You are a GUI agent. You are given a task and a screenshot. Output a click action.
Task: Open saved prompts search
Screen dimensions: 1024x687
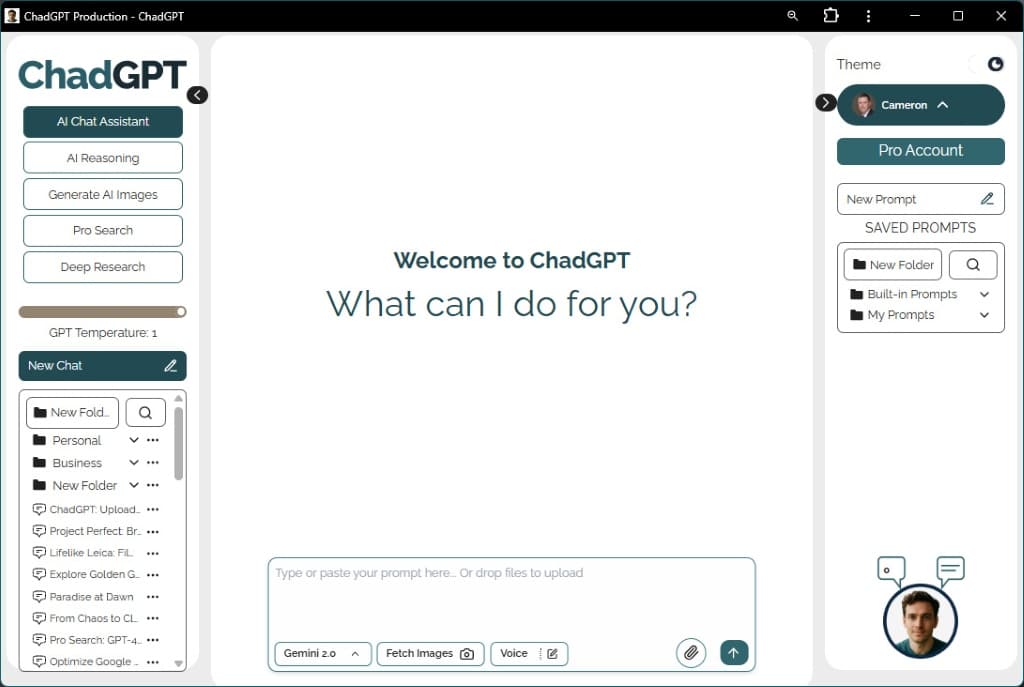973,264
